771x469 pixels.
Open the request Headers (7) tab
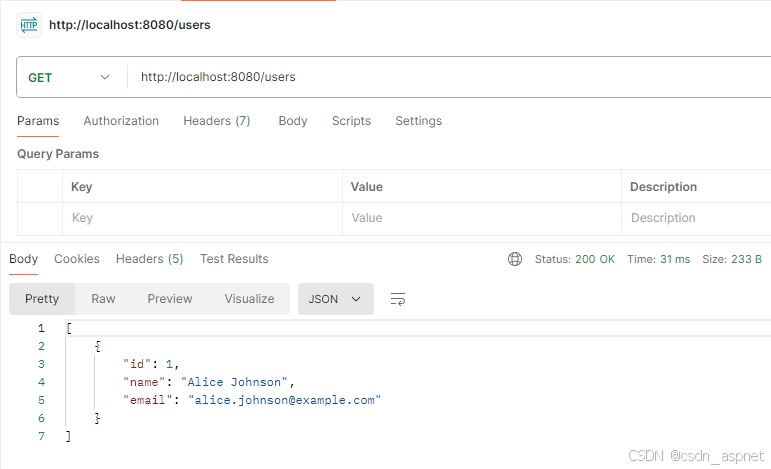217,121
